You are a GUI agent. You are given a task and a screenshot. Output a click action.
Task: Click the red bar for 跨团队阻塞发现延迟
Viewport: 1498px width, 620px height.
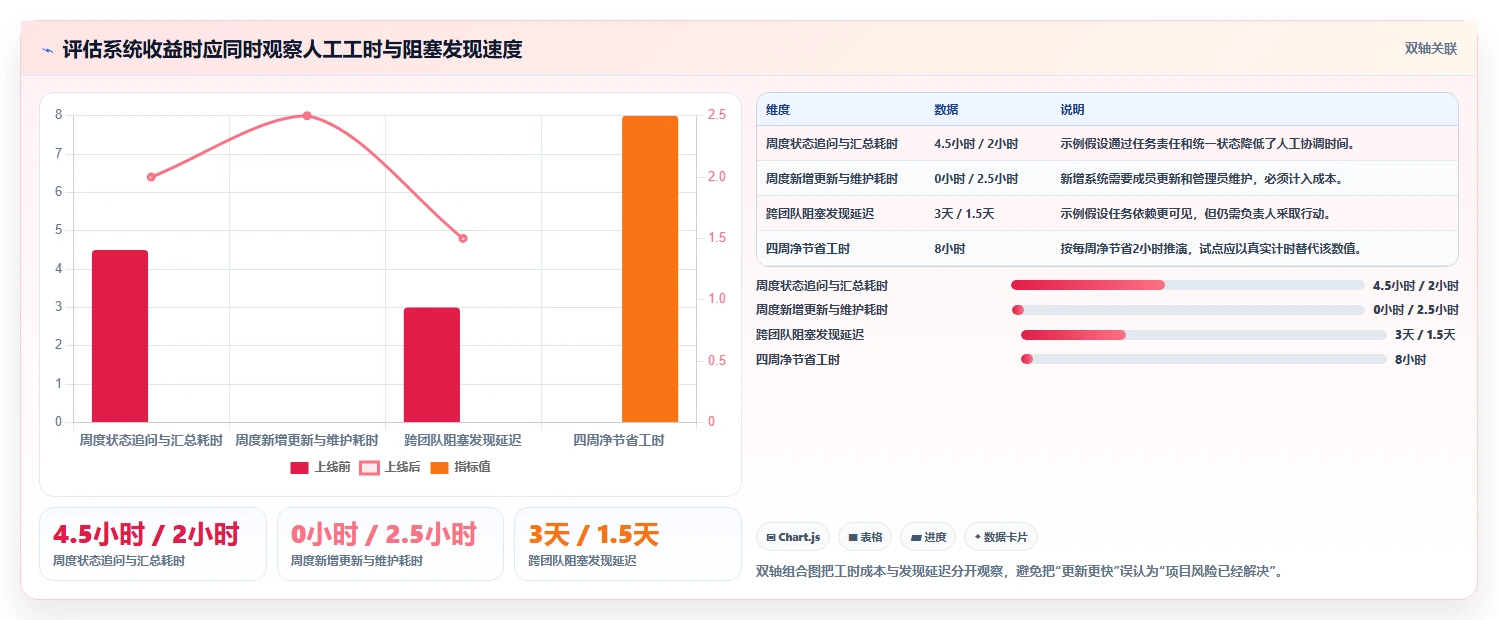point(432,365)
